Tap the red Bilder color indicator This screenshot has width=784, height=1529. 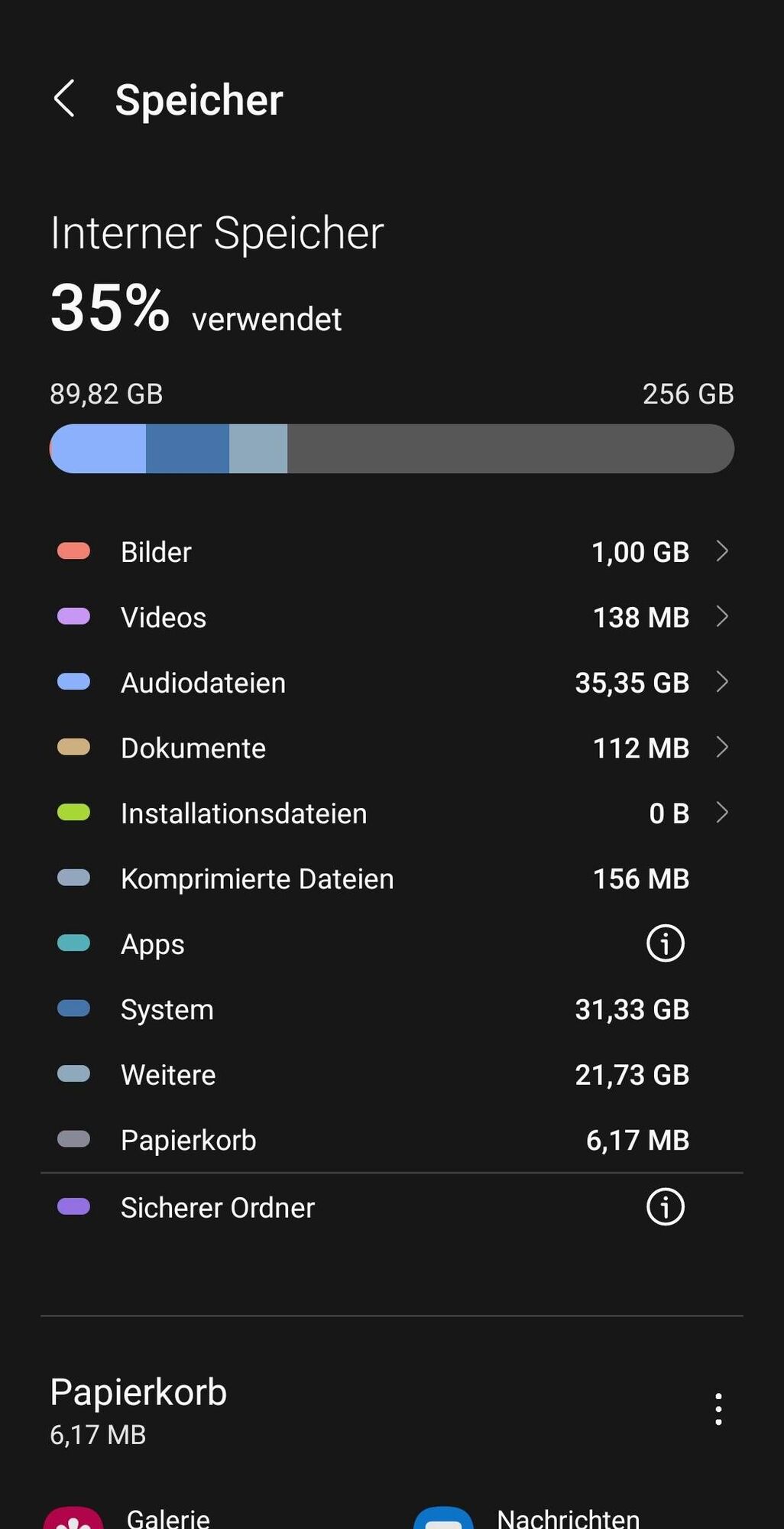point(74,551)
